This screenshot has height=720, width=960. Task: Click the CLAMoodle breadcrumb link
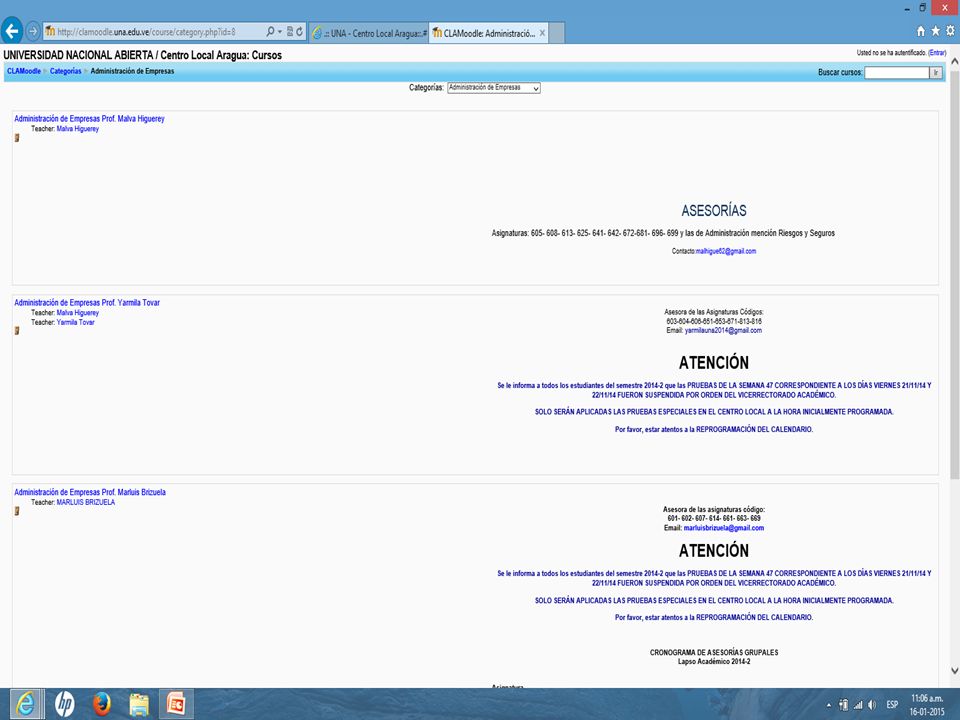[24, 71]
